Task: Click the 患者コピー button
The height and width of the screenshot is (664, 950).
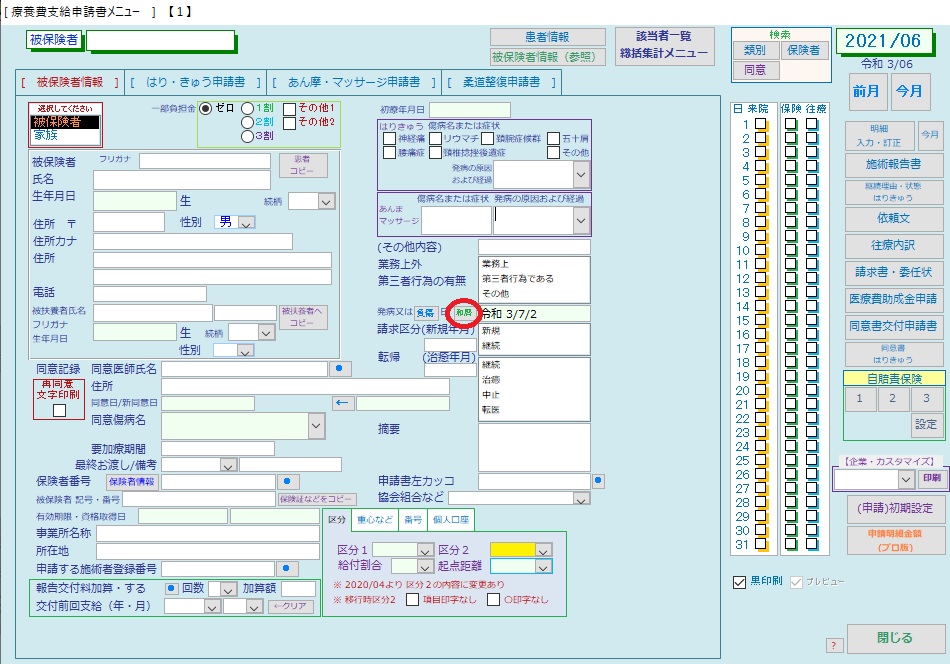Action: 302,165
